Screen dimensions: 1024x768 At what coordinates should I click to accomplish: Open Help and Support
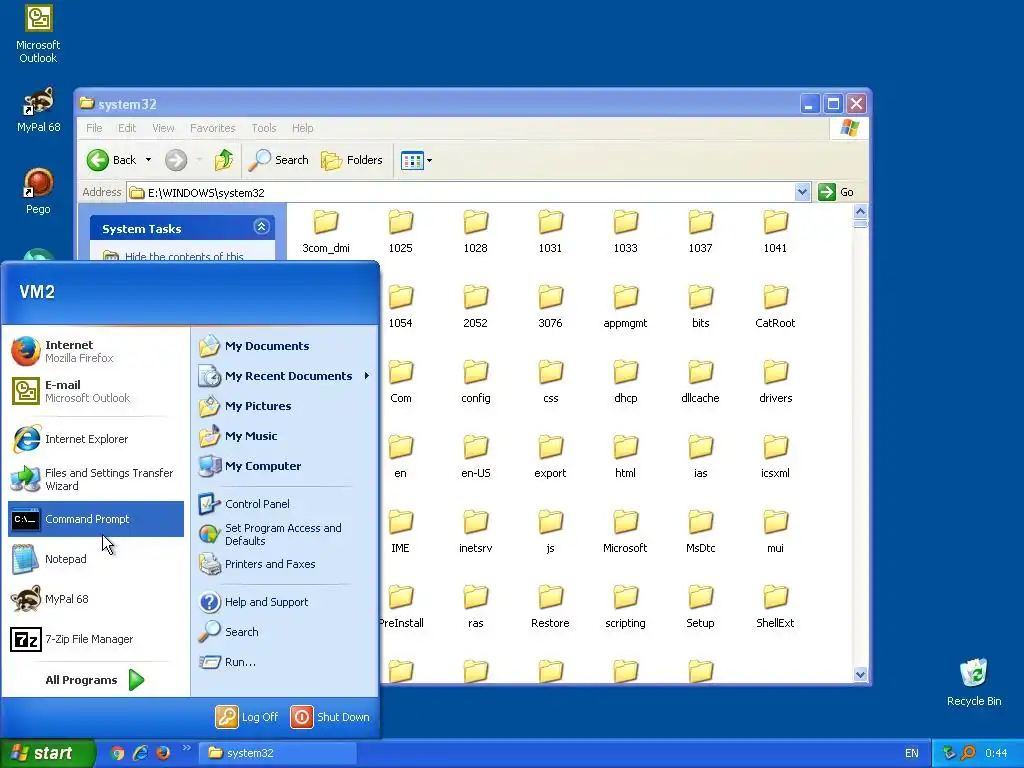[x=285, y=602]
